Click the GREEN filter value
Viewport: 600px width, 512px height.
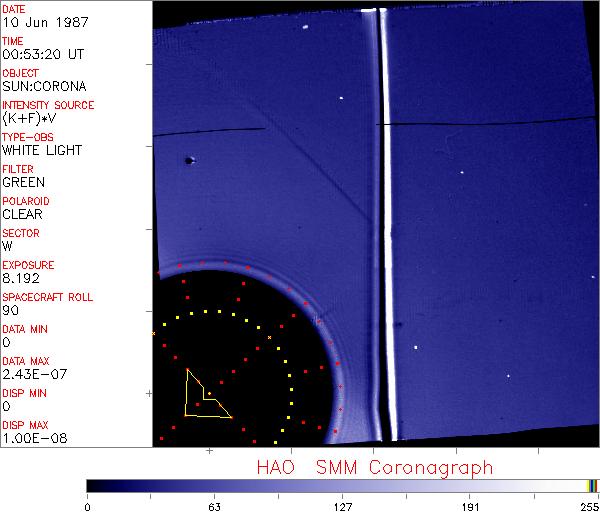coord(23,182)
